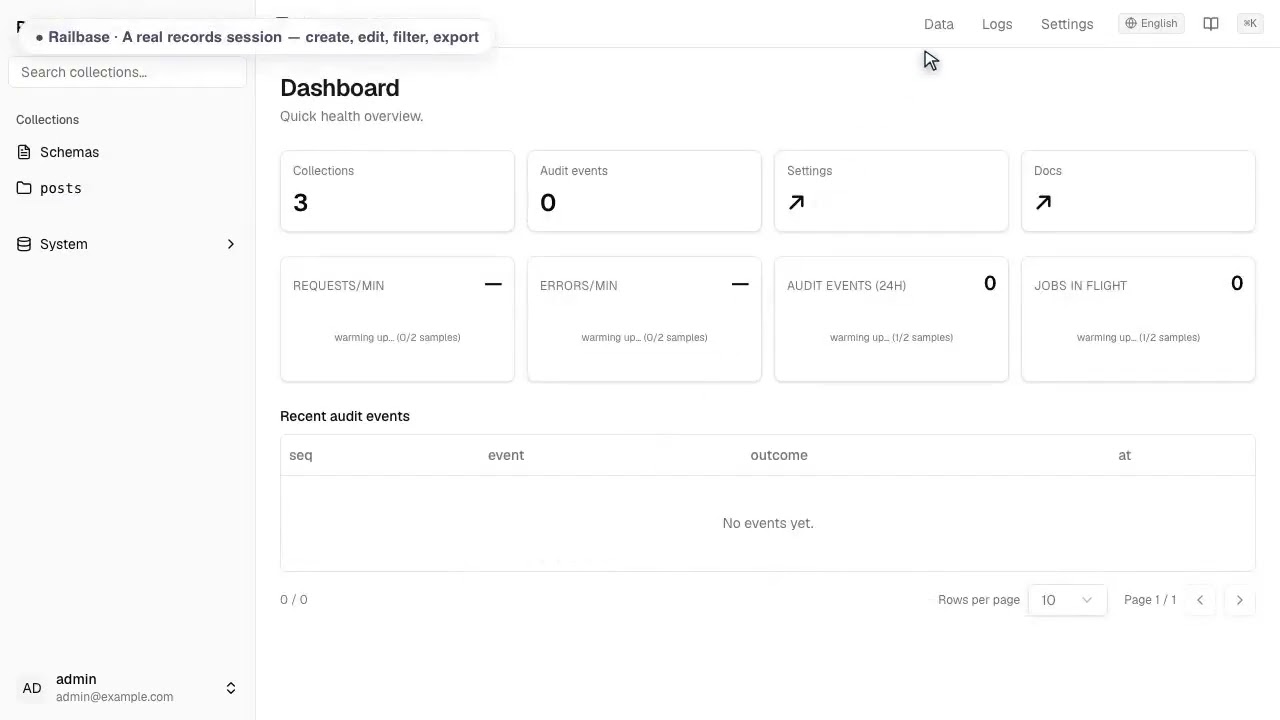This screenshot has height=720, width=1280.
Task: Click the 'Page 1 / 1' indicator
Action: 1150,600
